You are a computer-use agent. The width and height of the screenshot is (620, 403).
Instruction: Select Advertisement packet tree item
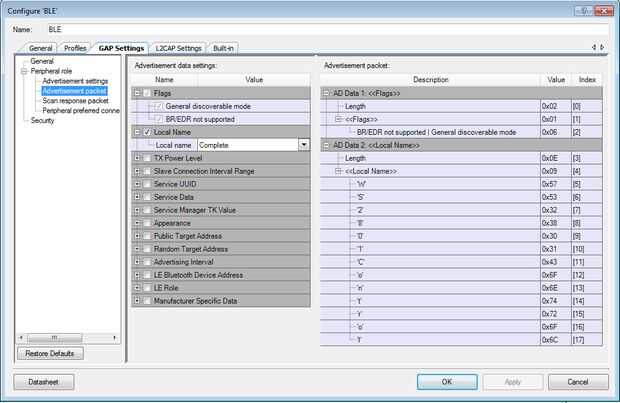(x=74, y=91)
